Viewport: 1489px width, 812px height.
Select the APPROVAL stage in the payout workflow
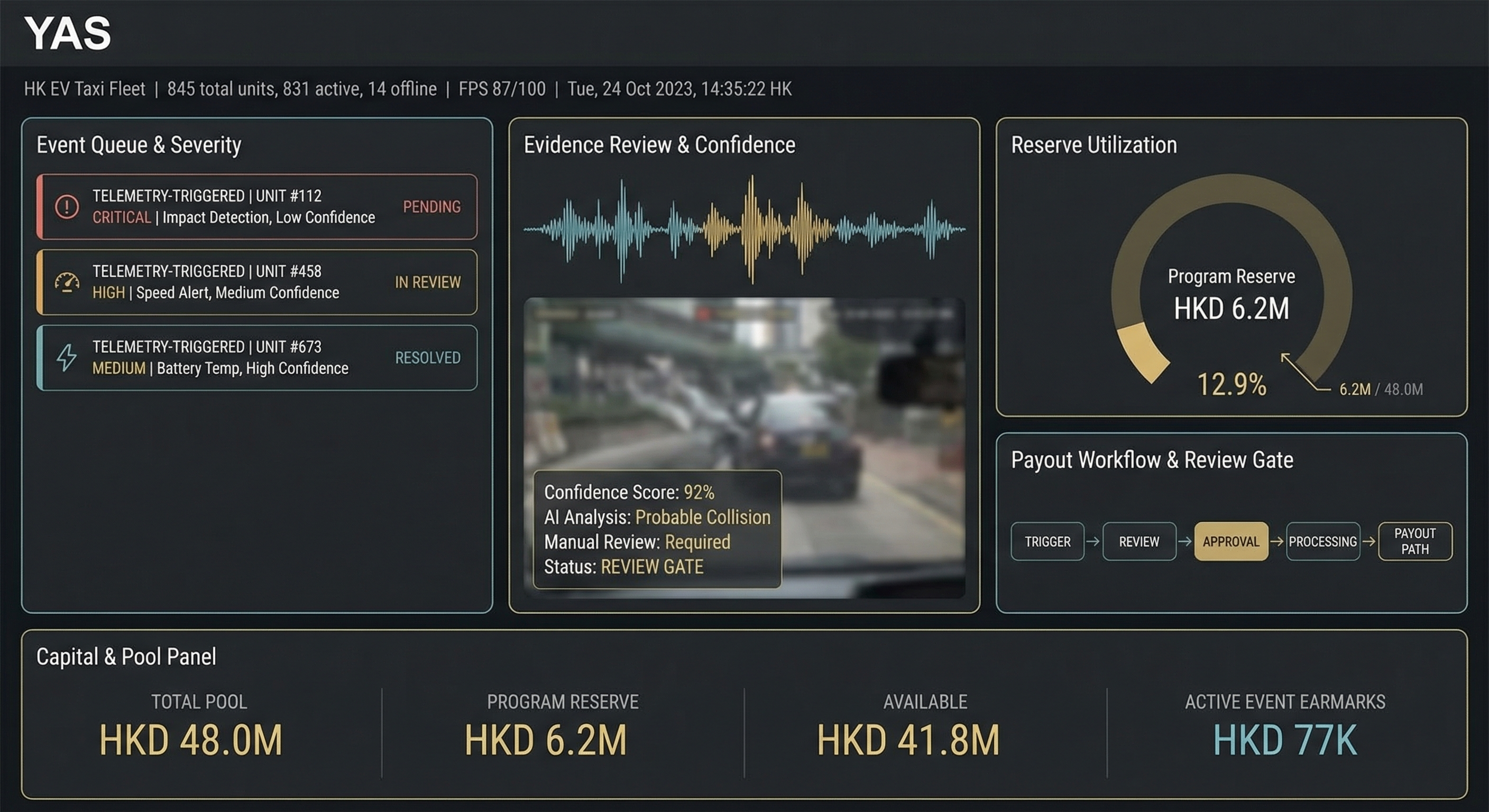1231,541
